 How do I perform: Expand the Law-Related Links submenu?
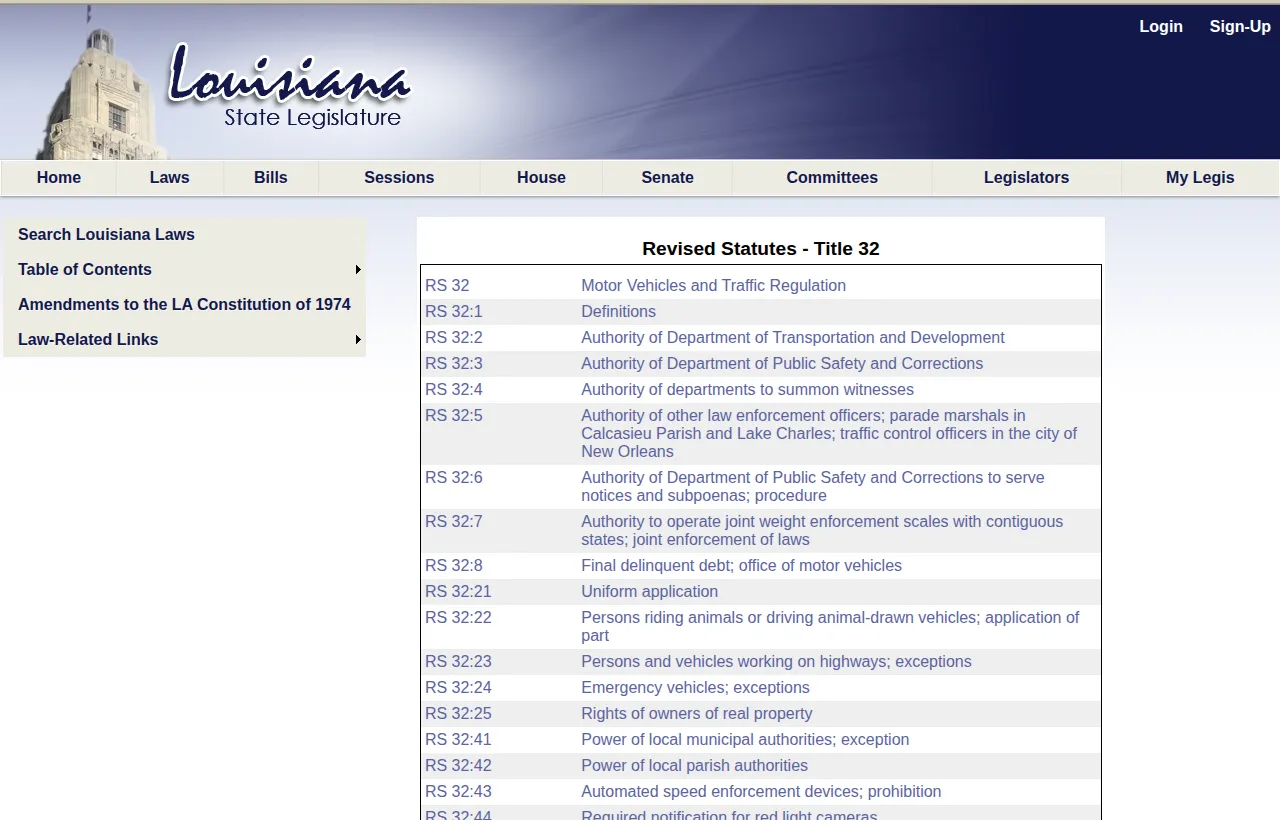(x=88, y=339)
